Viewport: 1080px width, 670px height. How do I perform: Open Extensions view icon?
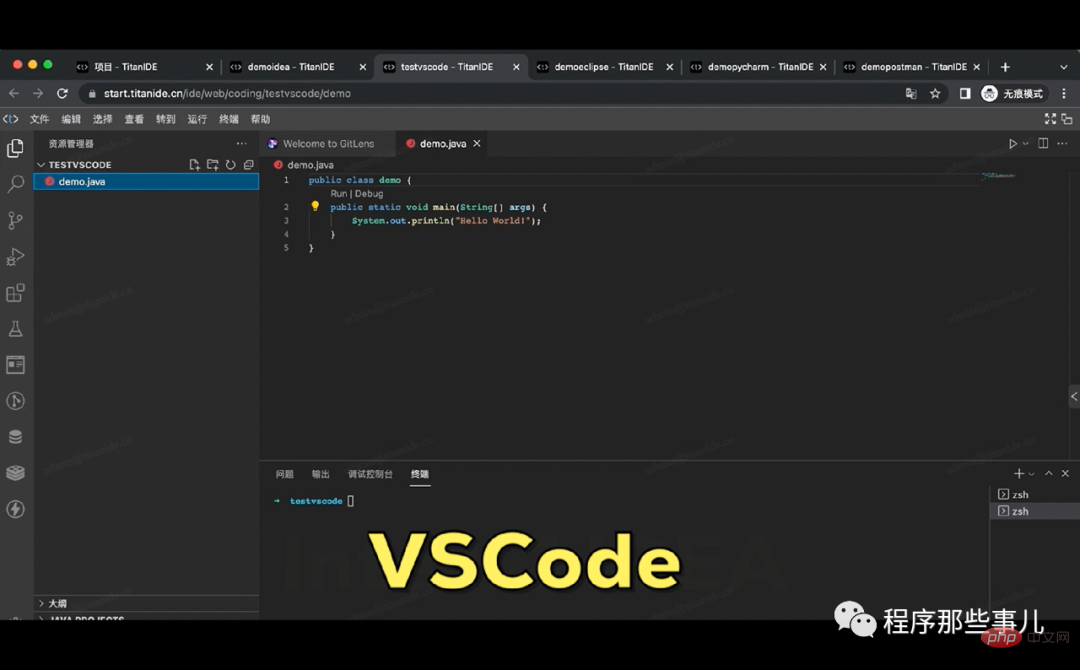(15, 293)
